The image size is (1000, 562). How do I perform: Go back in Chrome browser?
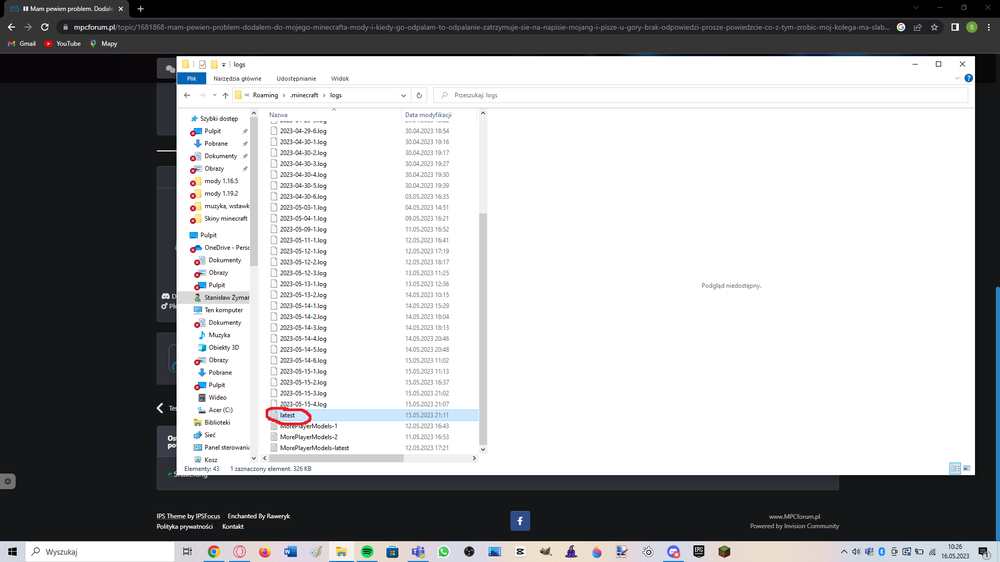point(11,27)
